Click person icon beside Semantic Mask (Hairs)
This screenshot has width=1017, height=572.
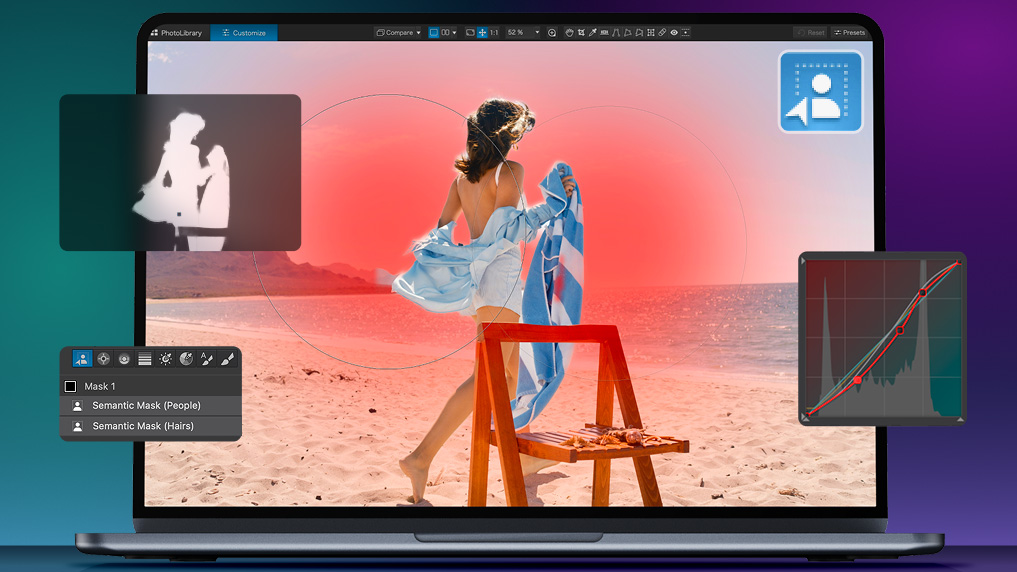(x=77, y=427)
